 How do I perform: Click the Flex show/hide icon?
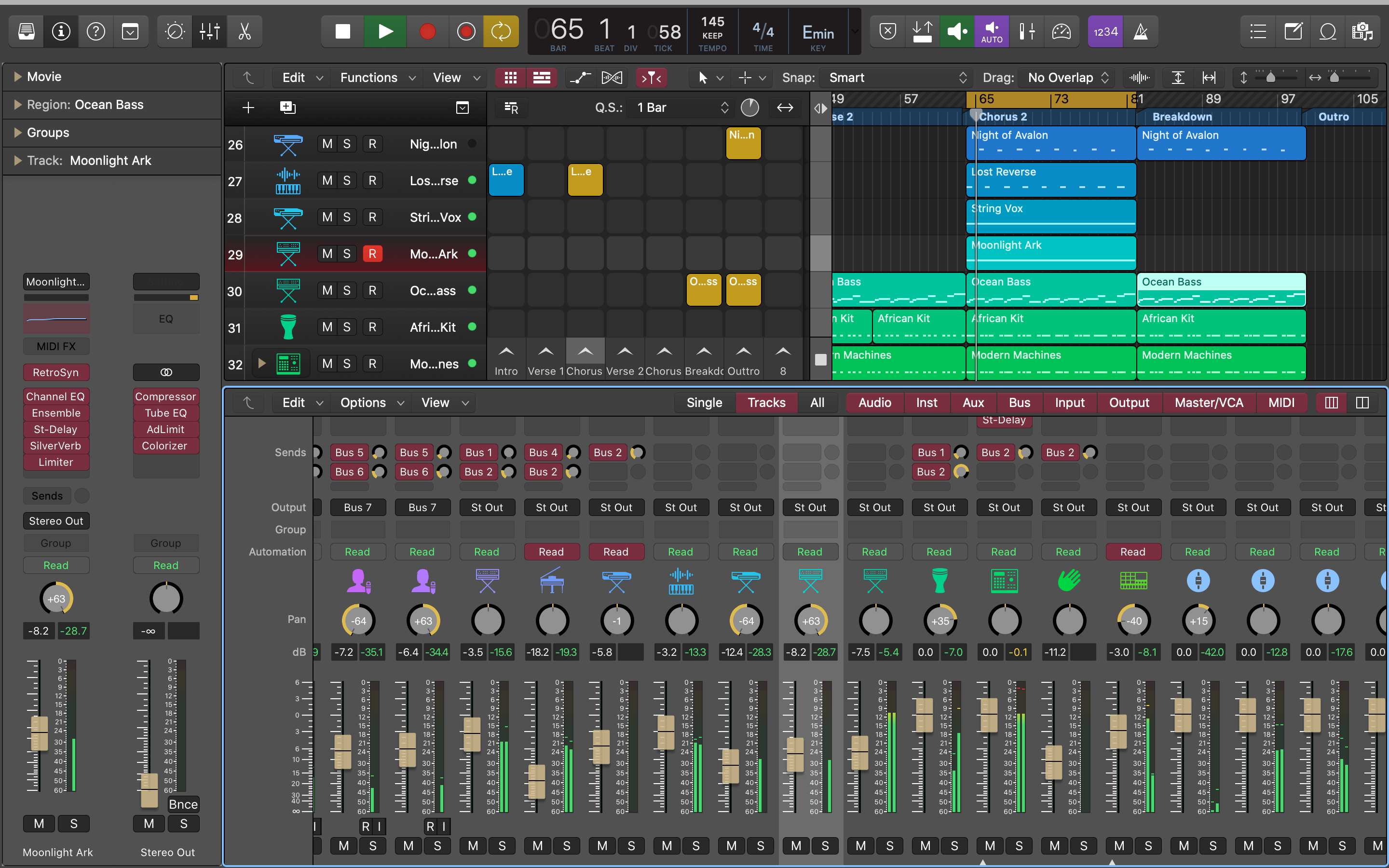(x=611, y=78)
